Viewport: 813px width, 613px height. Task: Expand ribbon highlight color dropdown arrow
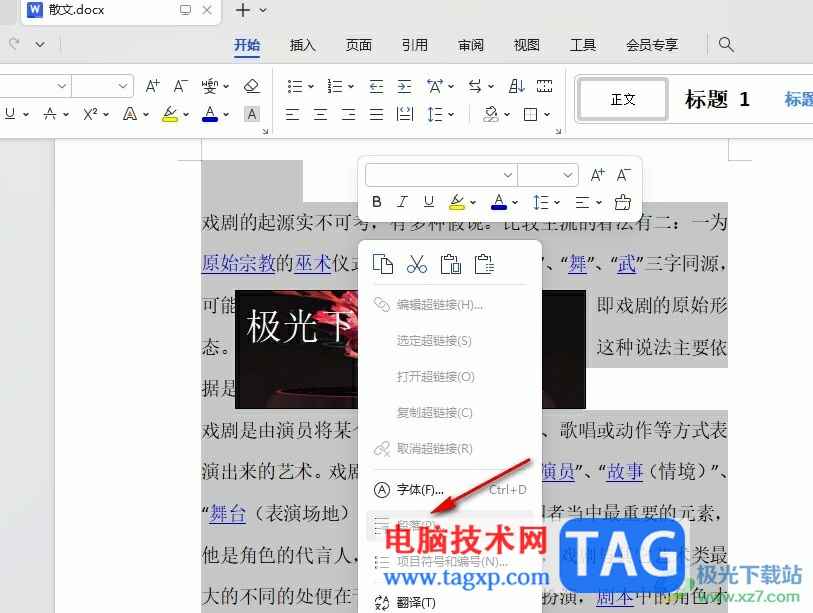tap(186, 115)
